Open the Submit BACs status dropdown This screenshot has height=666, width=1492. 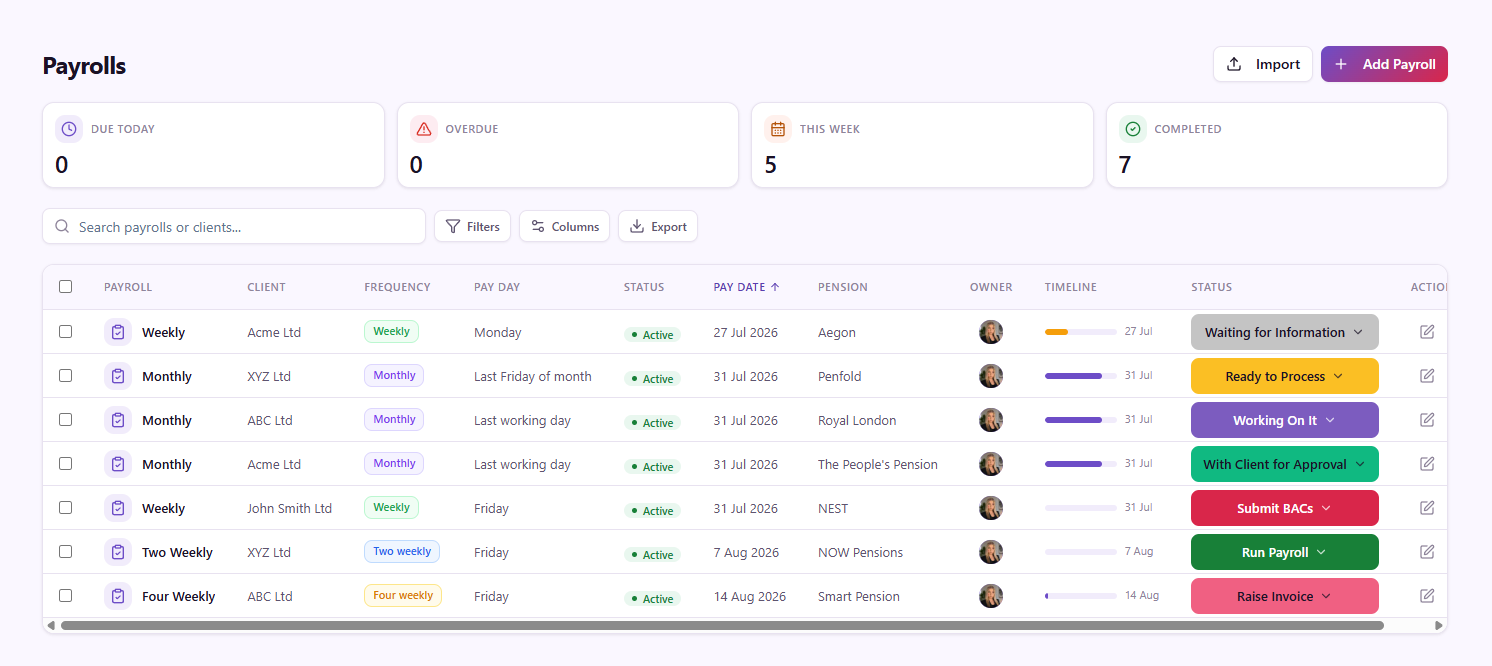click(1284, 508)
